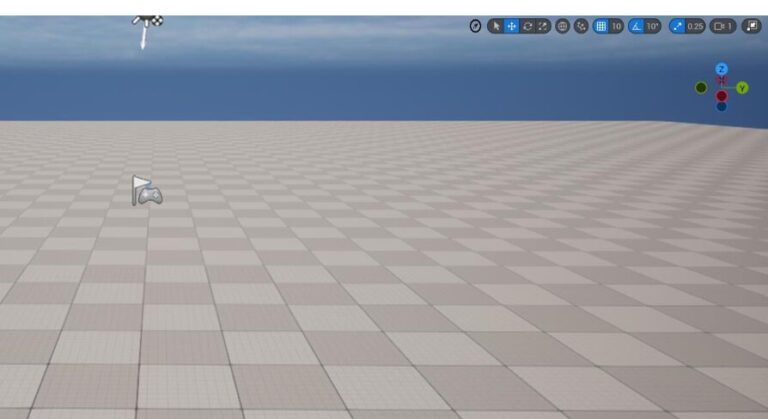The image size is (768, 419).
Task: Click the dark green negative Y gizmo handle
Action: [x=701, y=88]
